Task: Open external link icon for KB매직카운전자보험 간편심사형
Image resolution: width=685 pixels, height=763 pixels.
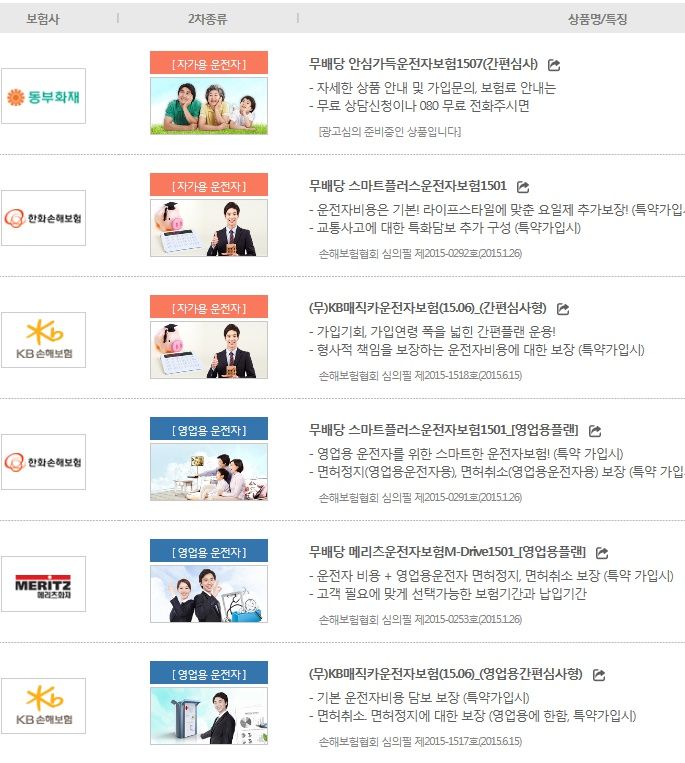Action: tap(563, 309)
